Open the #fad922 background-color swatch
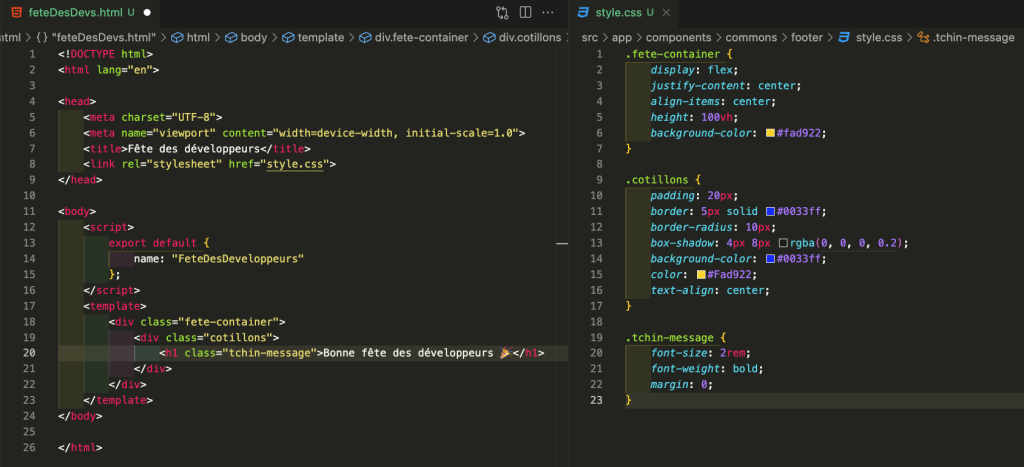 pyautogui.click(x=770, y=133)
